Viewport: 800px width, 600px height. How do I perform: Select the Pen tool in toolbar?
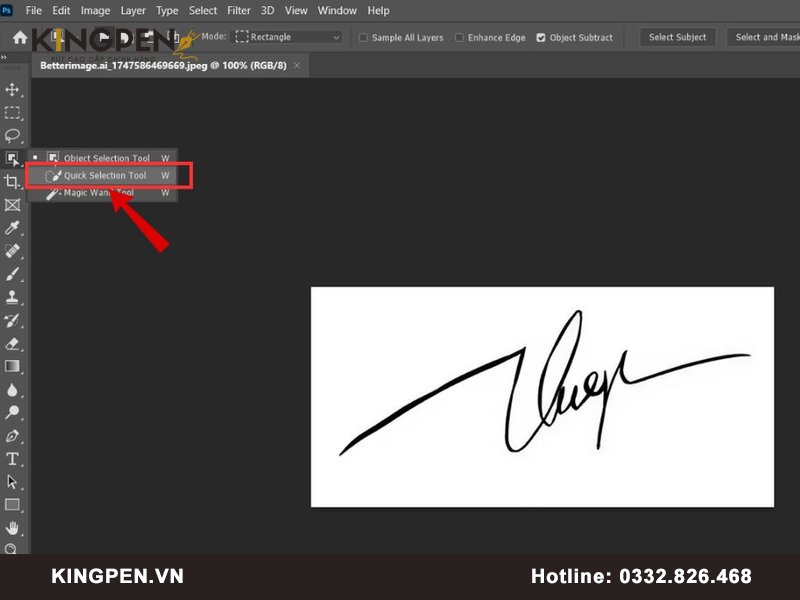point(13,436)
